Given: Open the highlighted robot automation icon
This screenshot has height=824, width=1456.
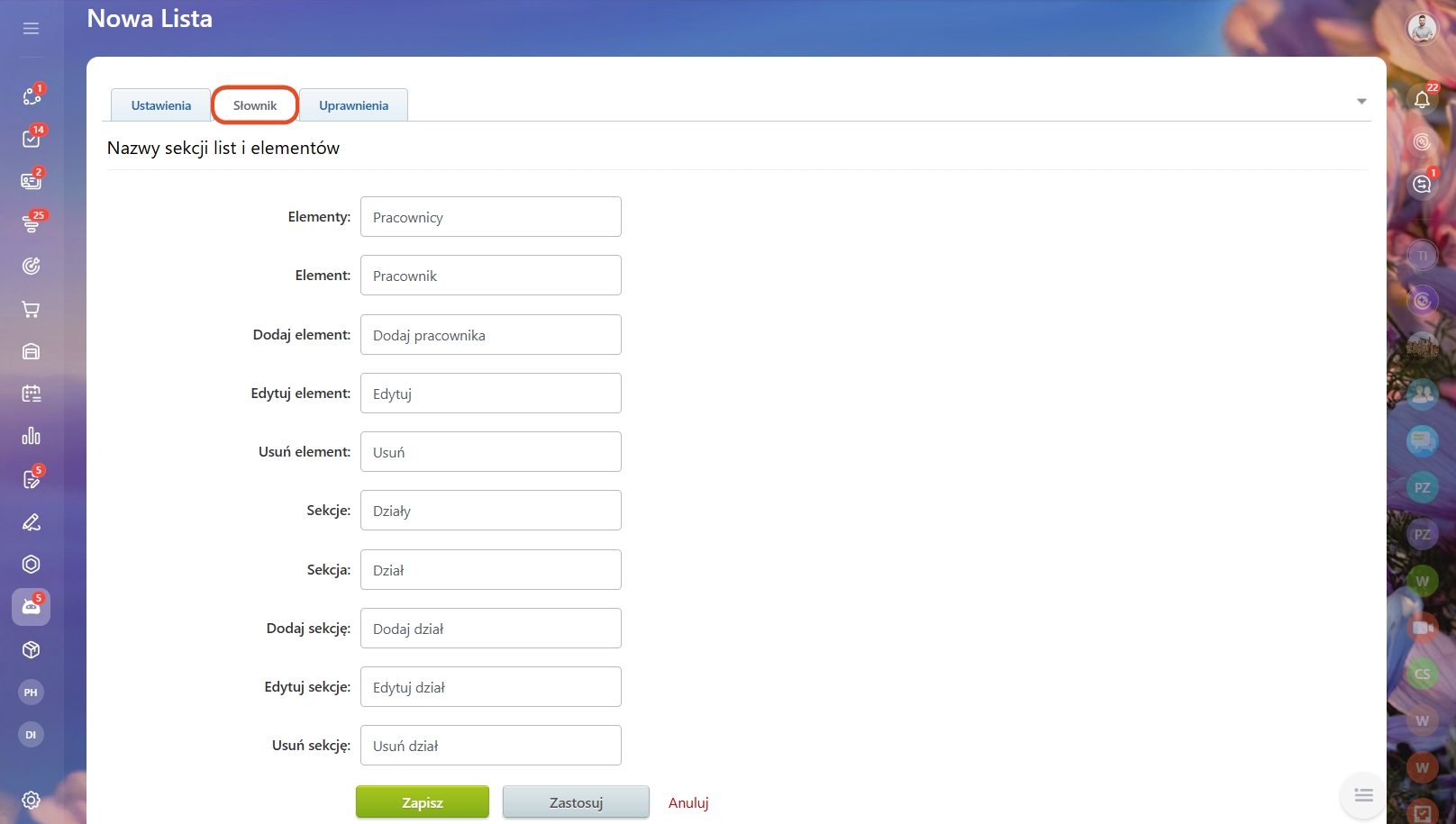Looking at the screenshot, I should pos(31,607).
